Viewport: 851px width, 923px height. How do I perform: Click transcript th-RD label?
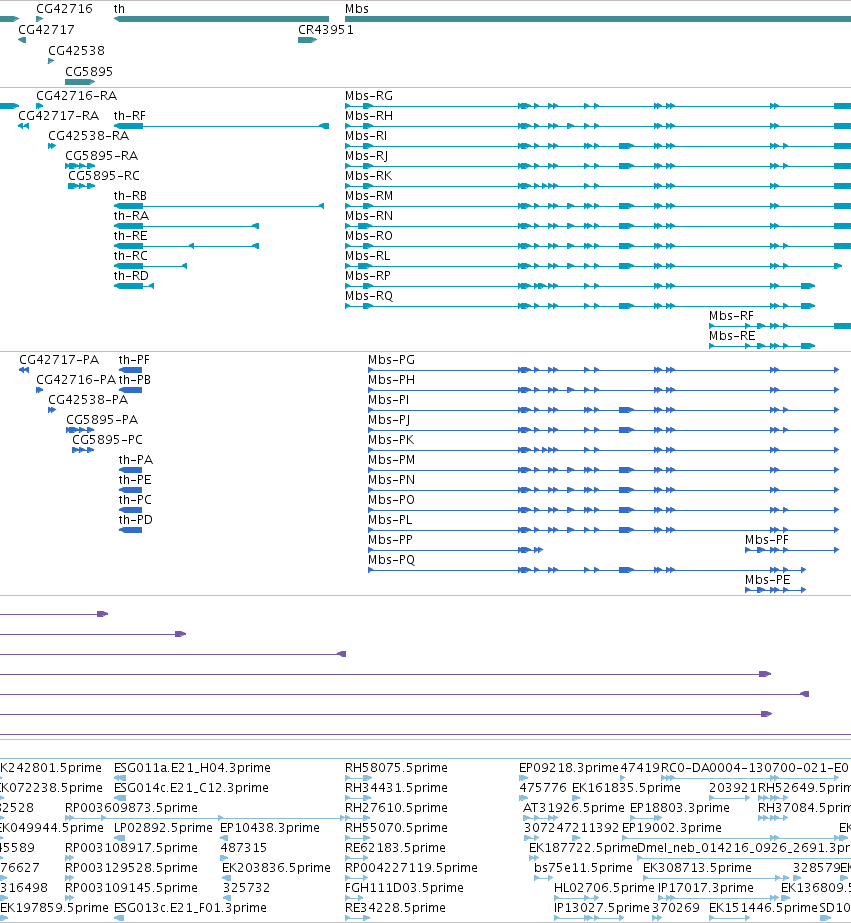[131, 276]
